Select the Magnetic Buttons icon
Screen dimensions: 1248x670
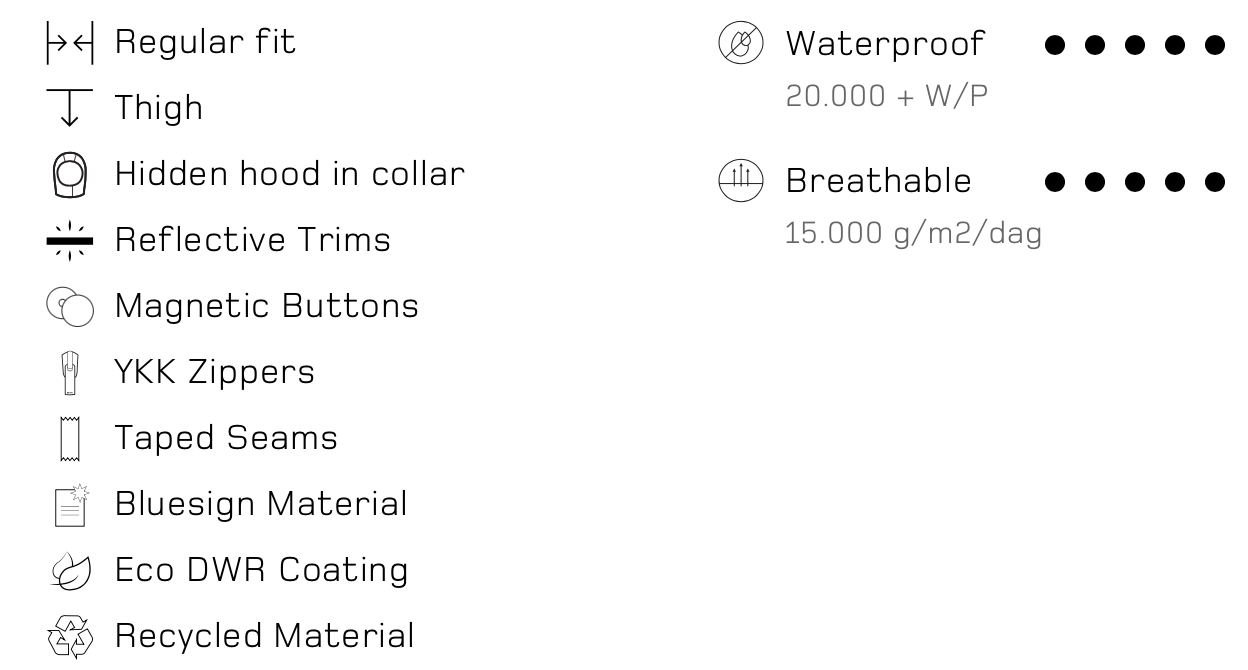[70, 307]
